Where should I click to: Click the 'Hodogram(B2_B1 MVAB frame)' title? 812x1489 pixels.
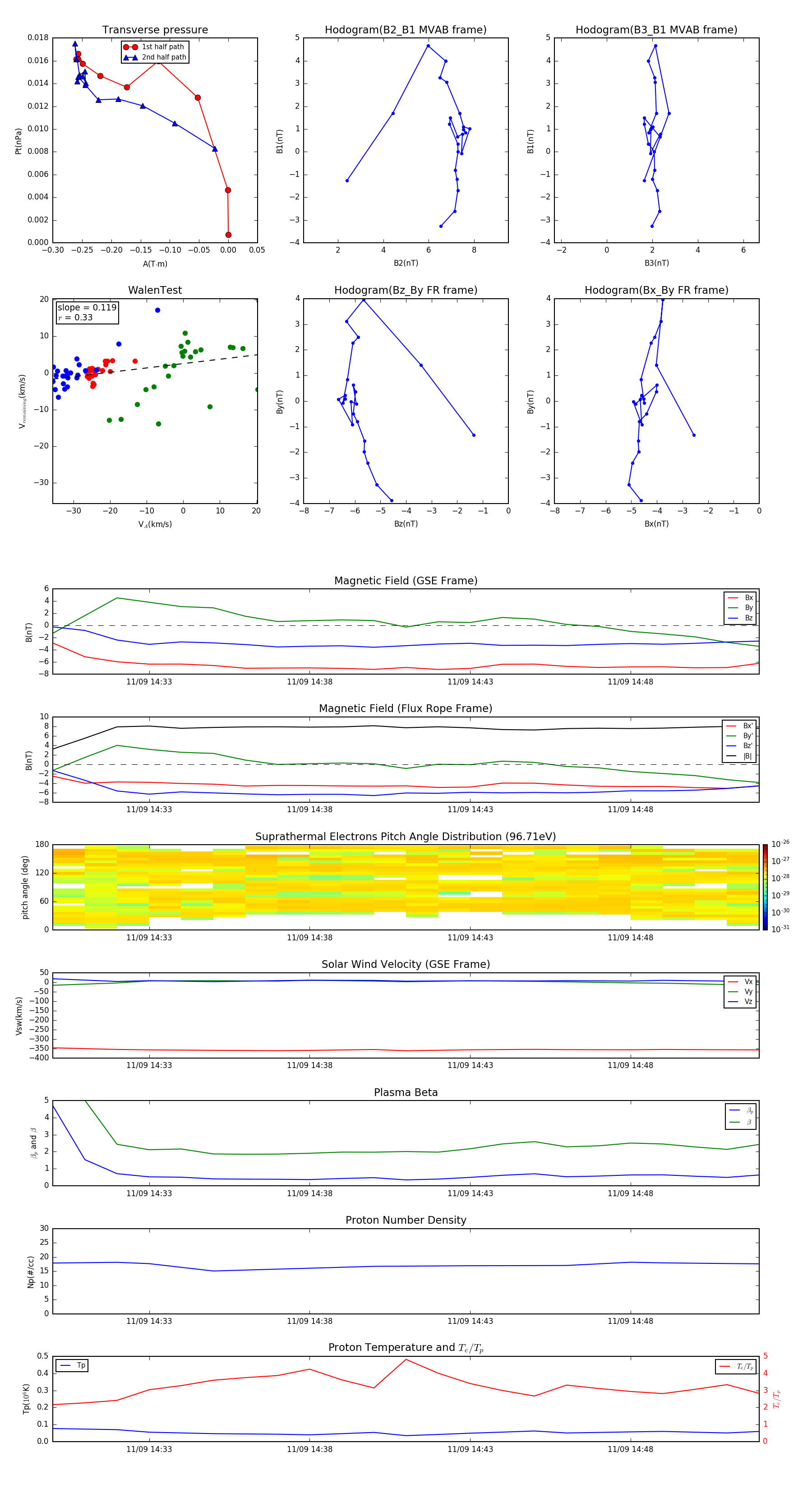406,30
